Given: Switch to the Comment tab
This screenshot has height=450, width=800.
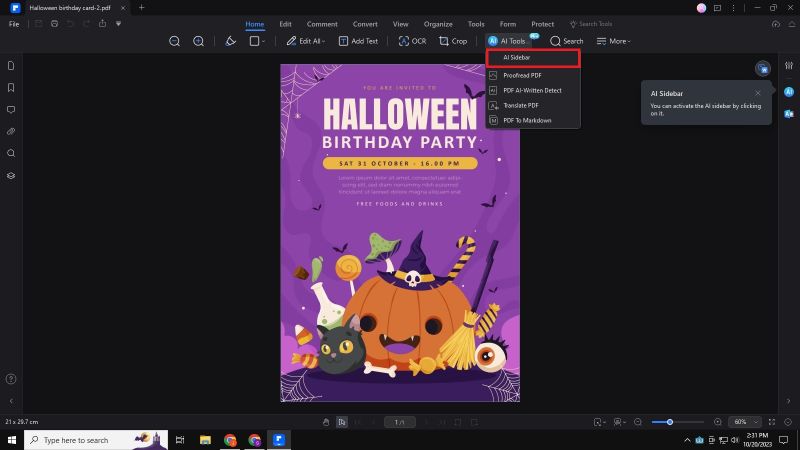Looking at the screenshot, I should pos(322,24).
